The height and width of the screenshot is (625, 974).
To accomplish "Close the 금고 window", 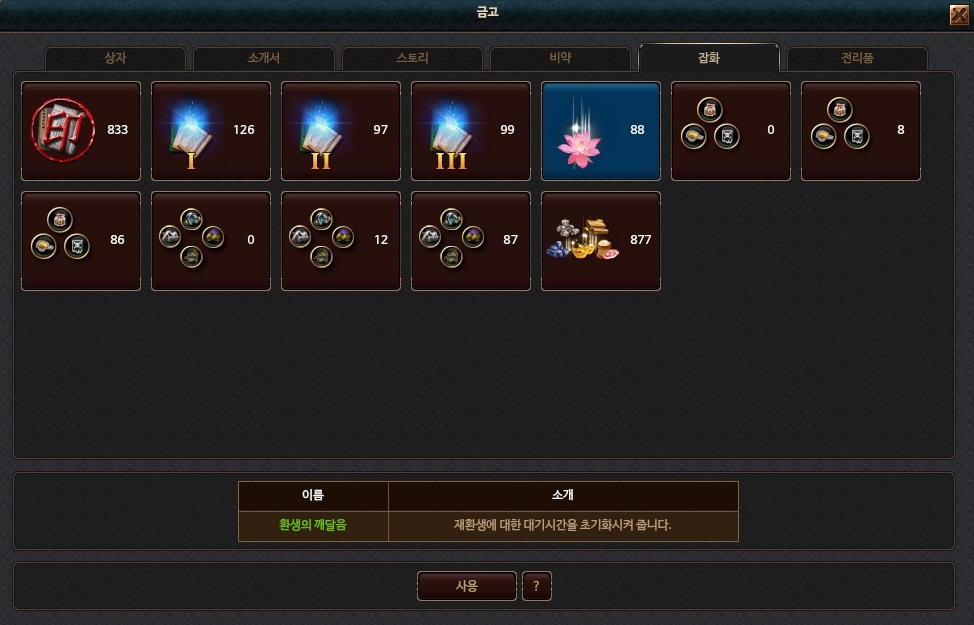I will coord(959,14).
